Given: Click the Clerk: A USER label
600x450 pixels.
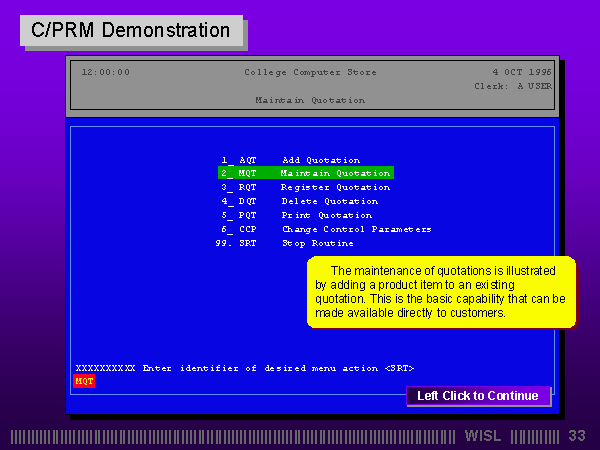Looking at the screenshot, I should point(512,86).
